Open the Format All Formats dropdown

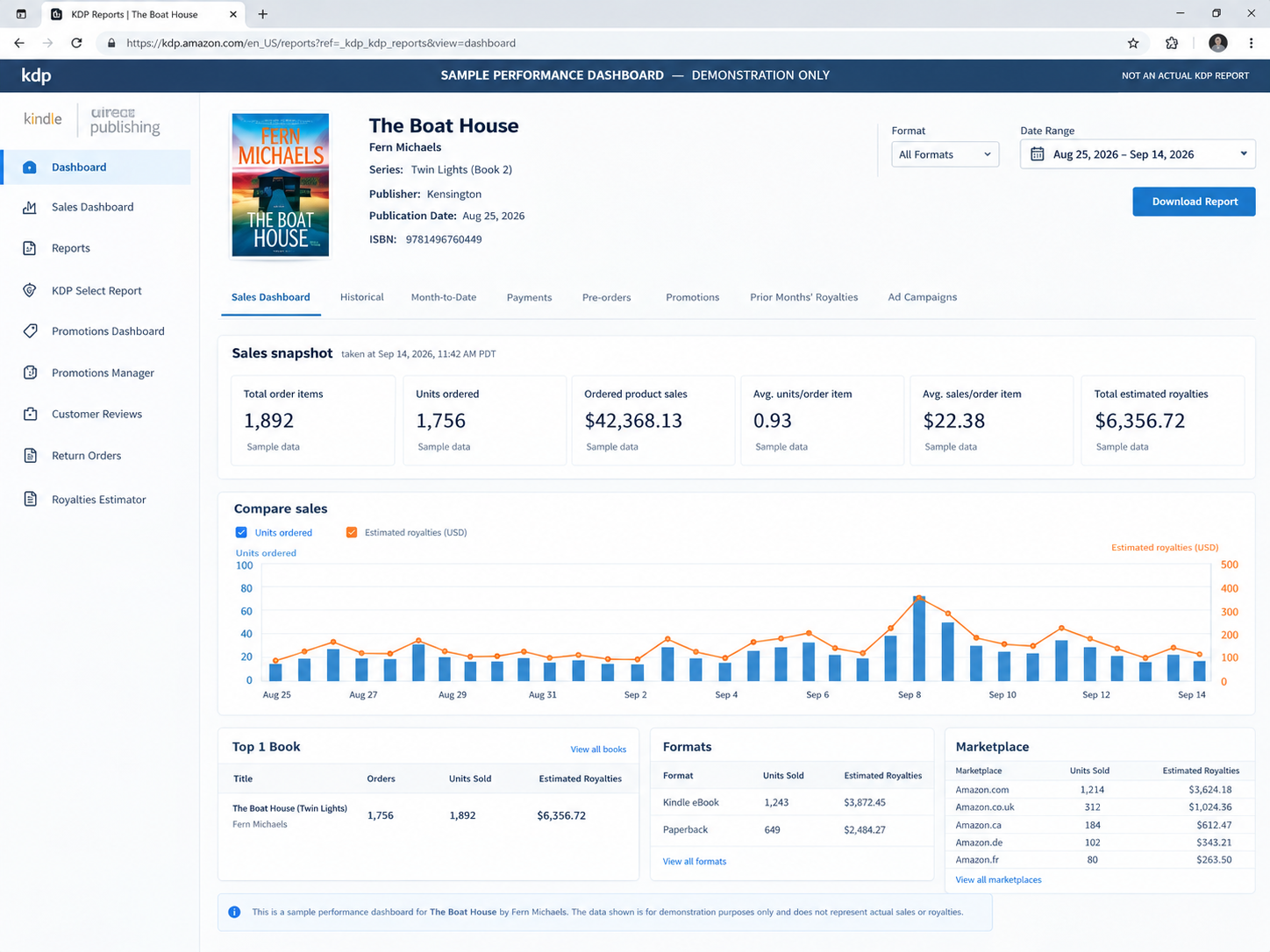945,154
